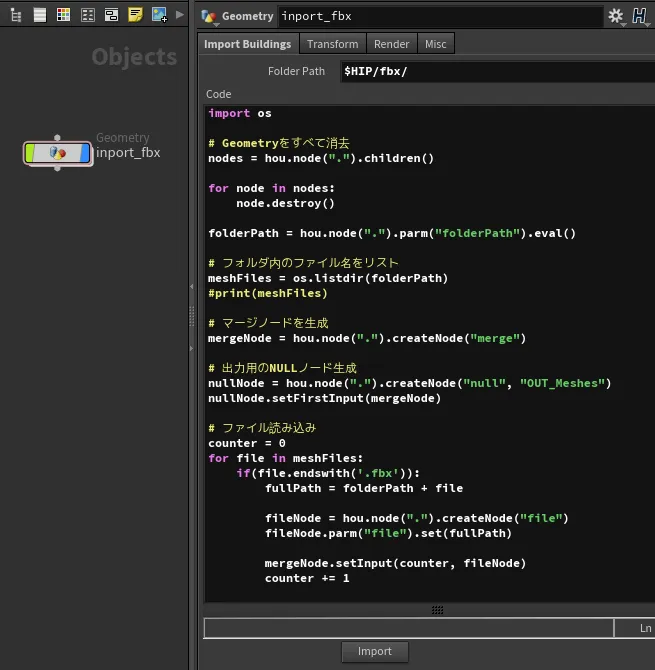Image resolution: width=655 pixels, height=670 pixels.
Task: Add a background image to network
Action: 159,15
